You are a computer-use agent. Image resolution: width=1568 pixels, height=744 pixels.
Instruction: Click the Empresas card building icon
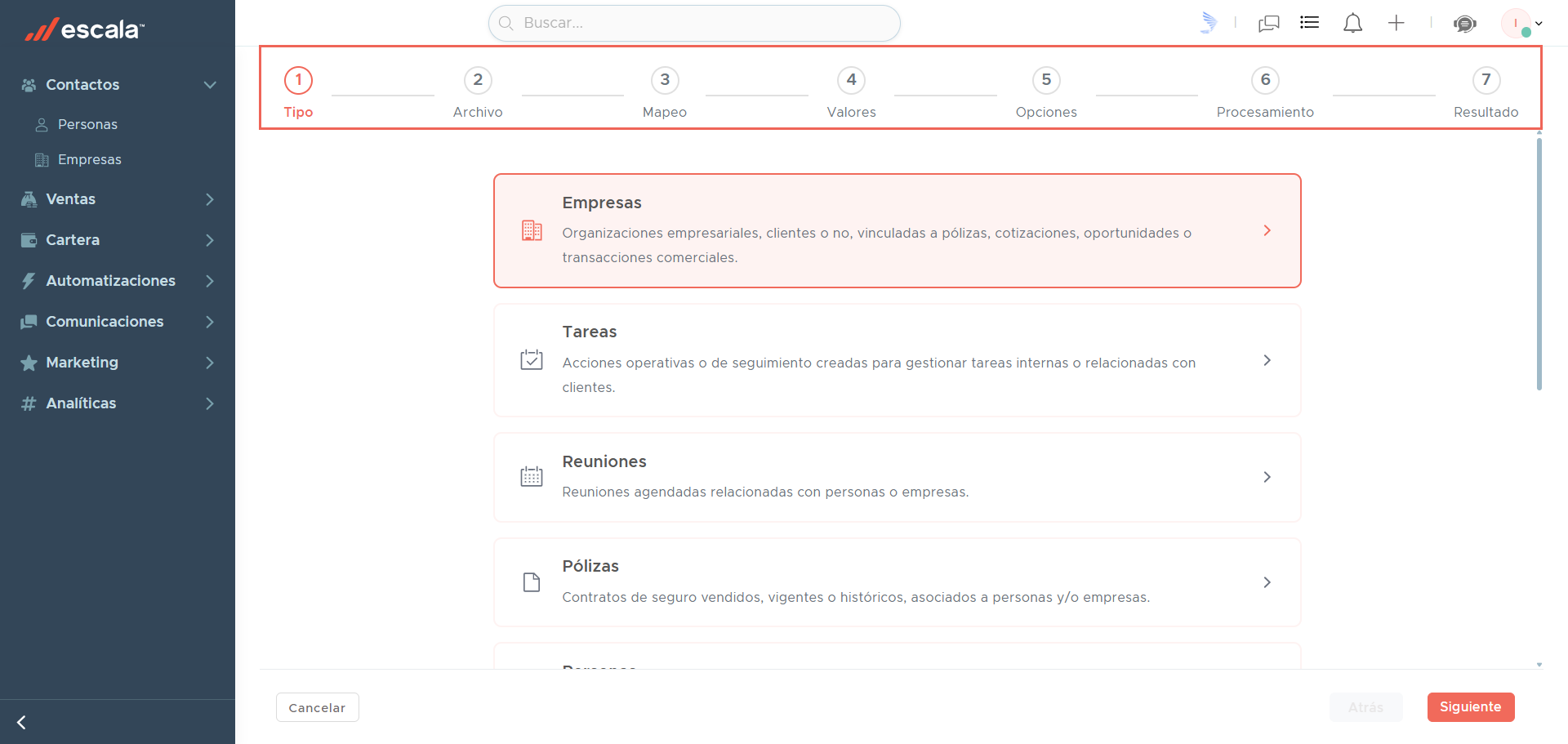532,230
